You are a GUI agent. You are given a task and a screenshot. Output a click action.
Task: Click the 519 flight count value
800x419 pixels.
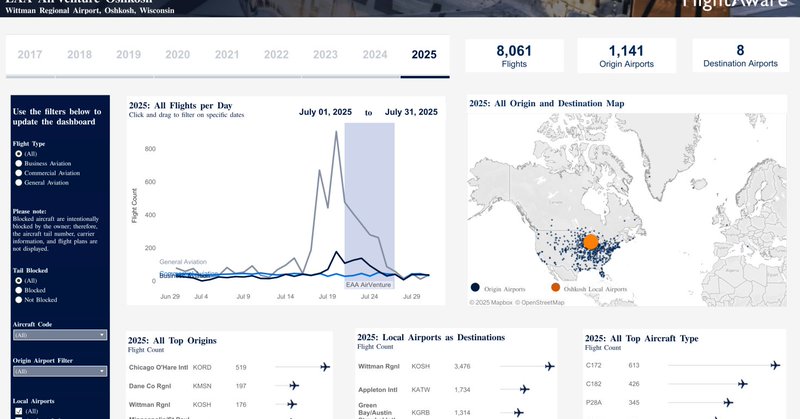pyautogui.click(x=241, y=367)
